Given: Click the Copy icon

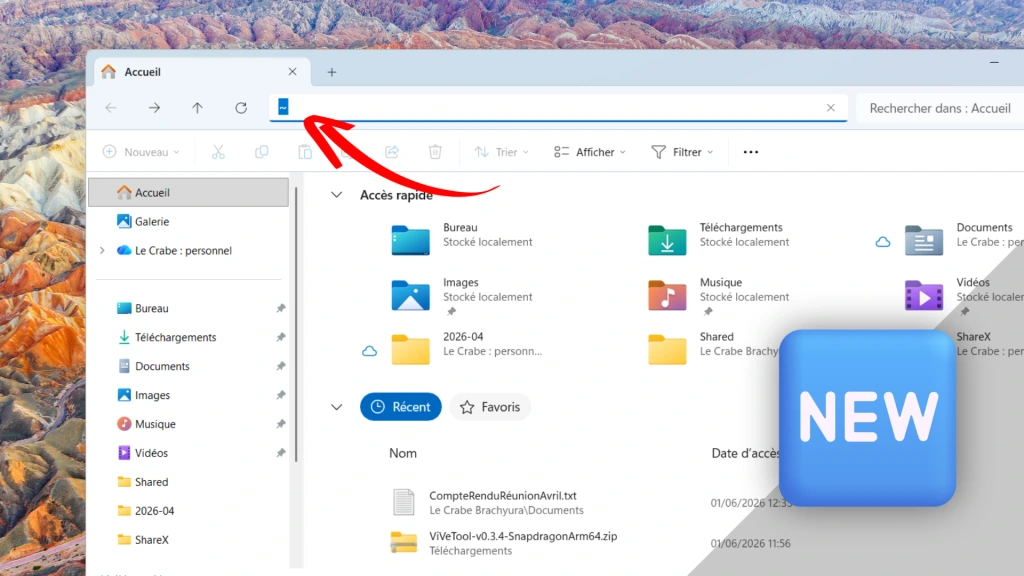Looking at the screenshot, I should pos(261,152).
